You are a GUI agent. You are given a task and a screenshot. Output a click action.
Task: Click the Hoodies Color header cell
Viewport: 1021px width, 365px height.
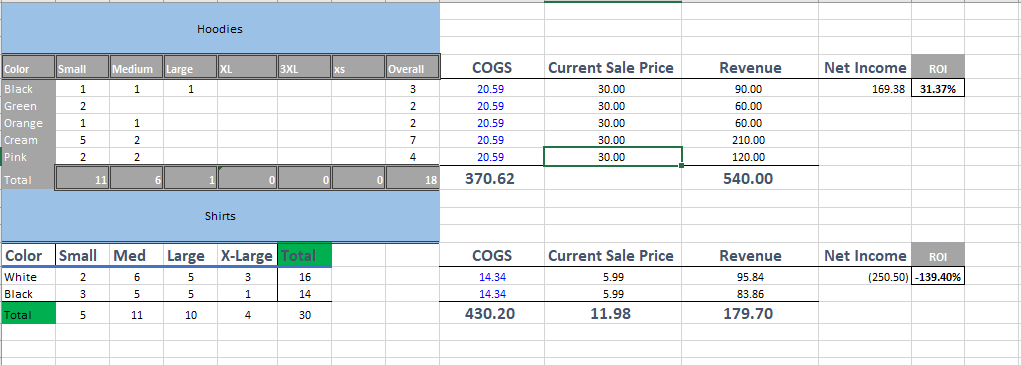pyautogui.click(x=27, y=68)
